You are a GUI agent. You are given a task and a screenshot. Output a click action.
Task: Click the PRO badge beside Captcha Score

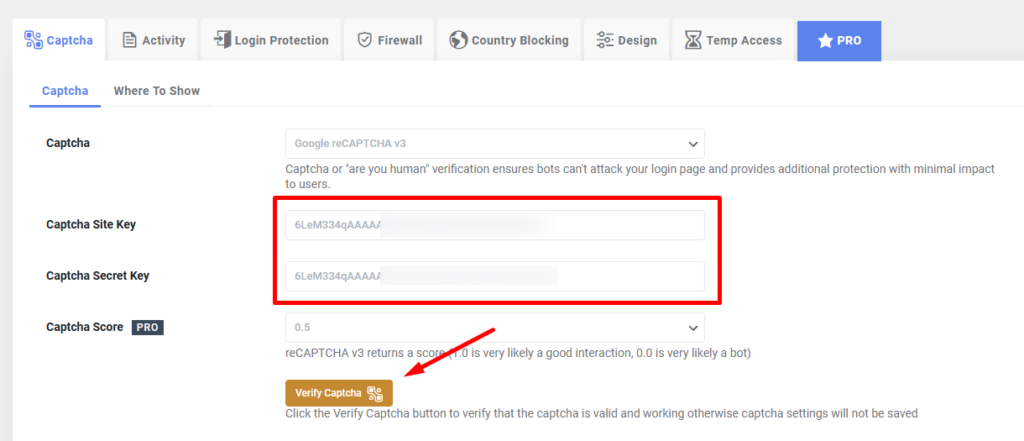[x=147, y=327]
